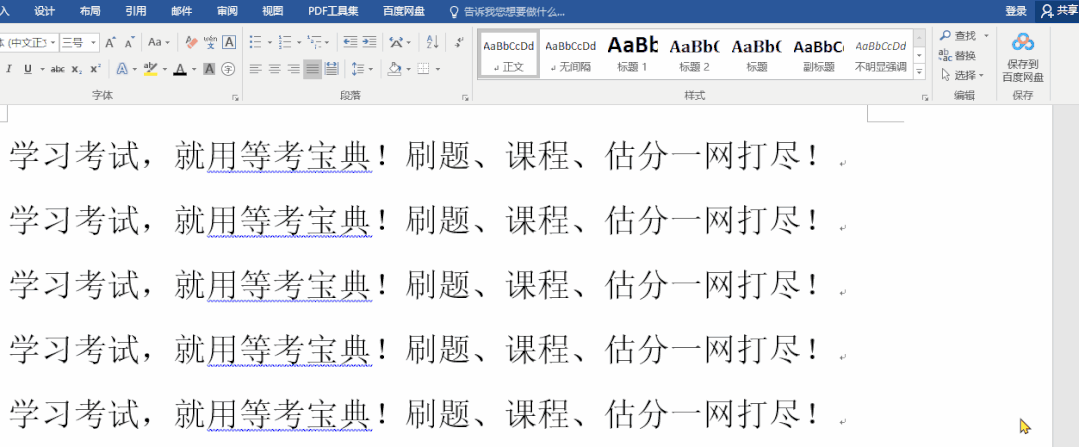Increase font size with grow font icon
1079x447 pixels.
pyautogui.click(x=110, y=43)
